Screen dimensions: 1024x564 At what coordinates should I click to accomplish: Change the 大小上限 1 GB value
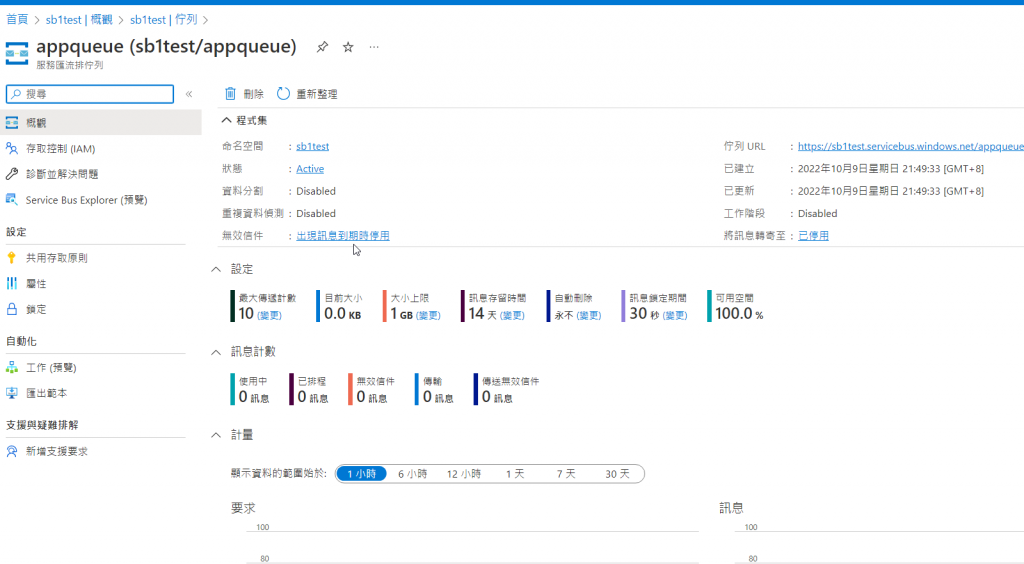tap(428, 315)
